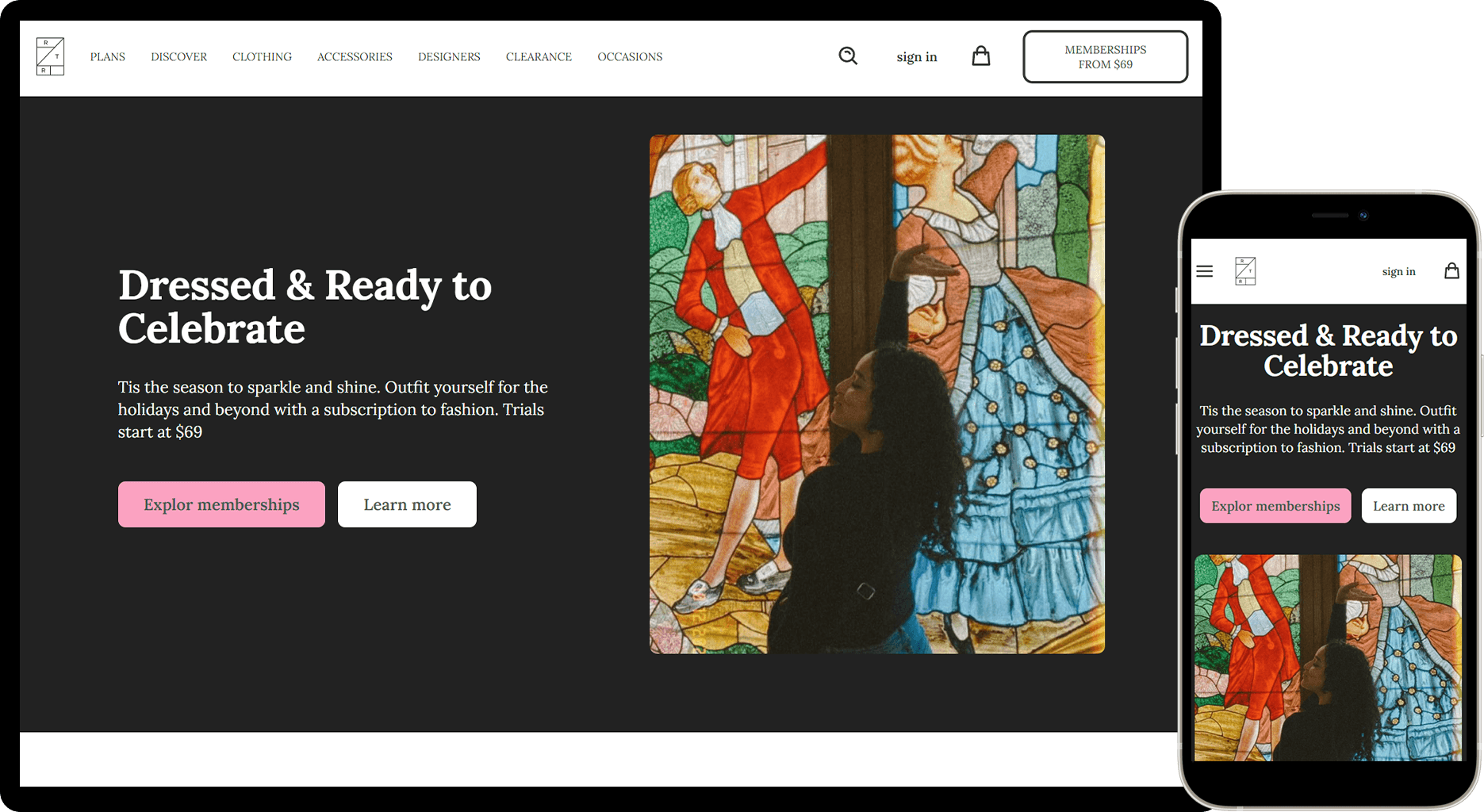Click the desktop site logo icon

pos(50,56)
